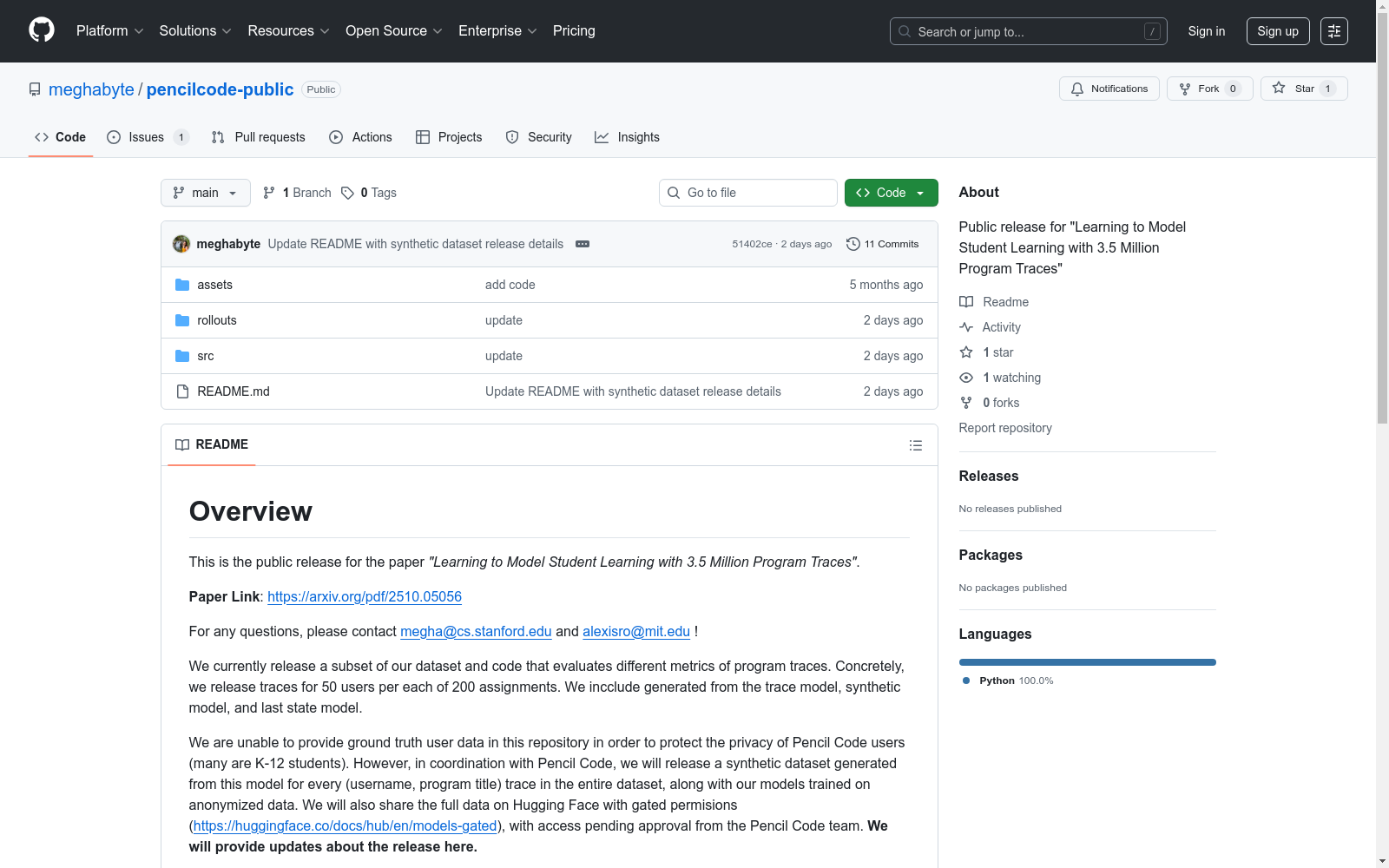Open the README outline list icon

point(916,445)
